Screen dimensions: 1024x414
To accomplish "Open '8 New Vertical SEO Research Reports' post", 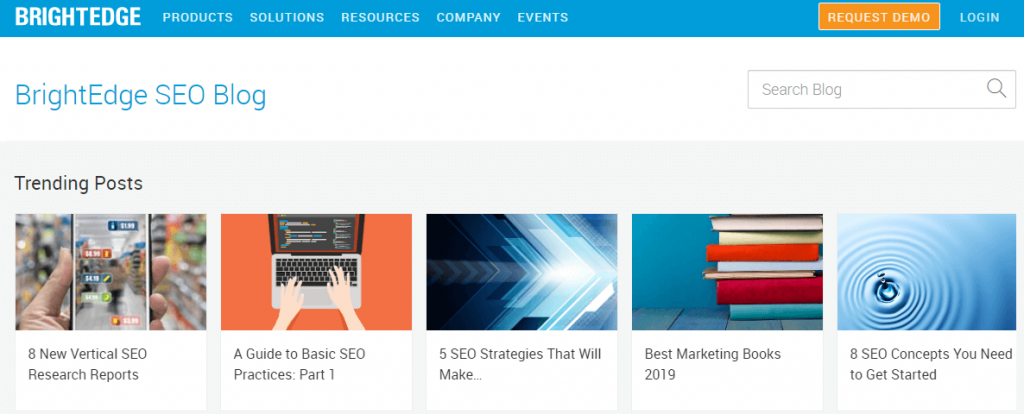I will 88,364.
